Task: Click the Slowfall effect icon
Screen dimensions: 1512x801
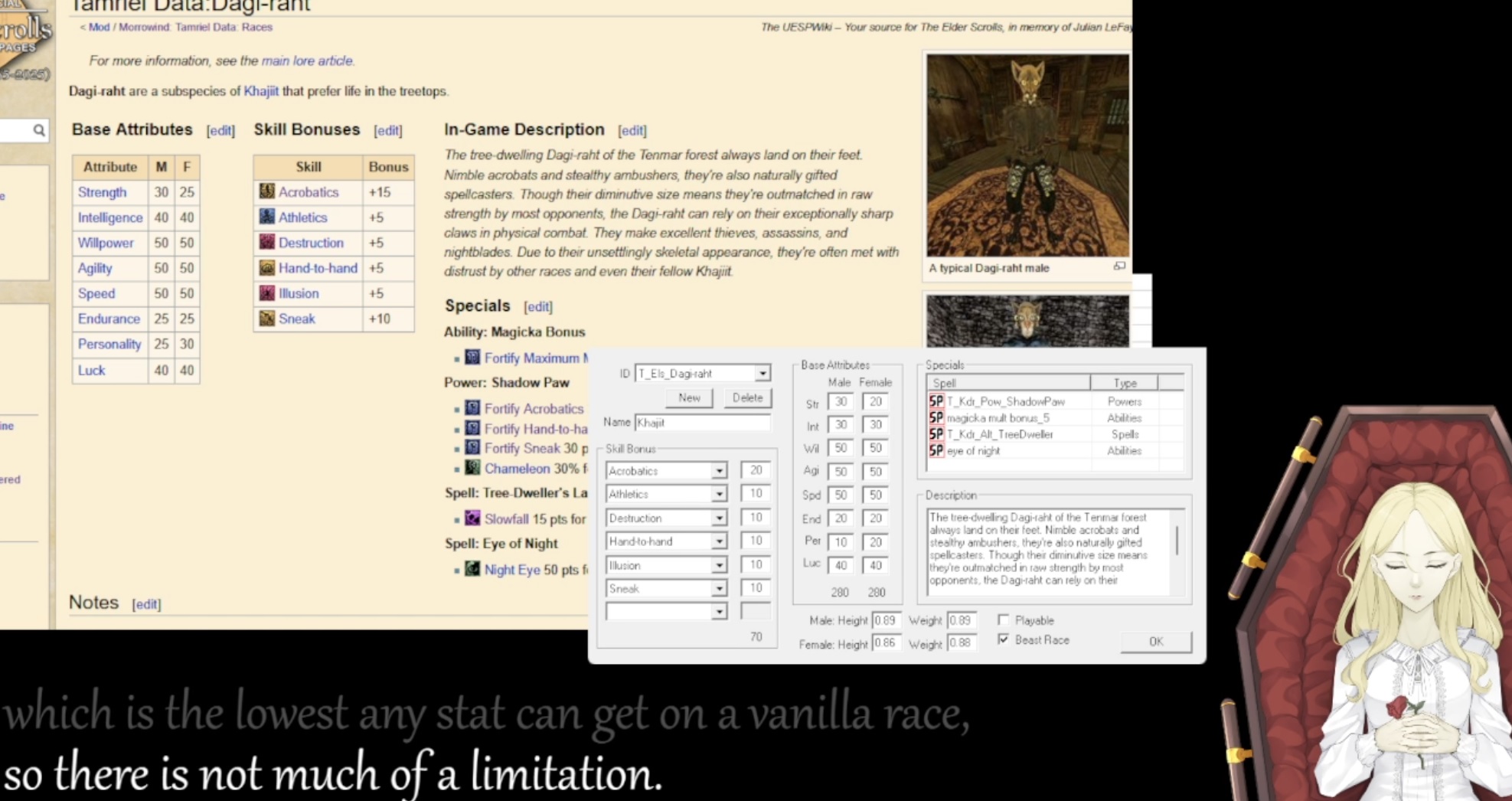Action: click(472, 518)
